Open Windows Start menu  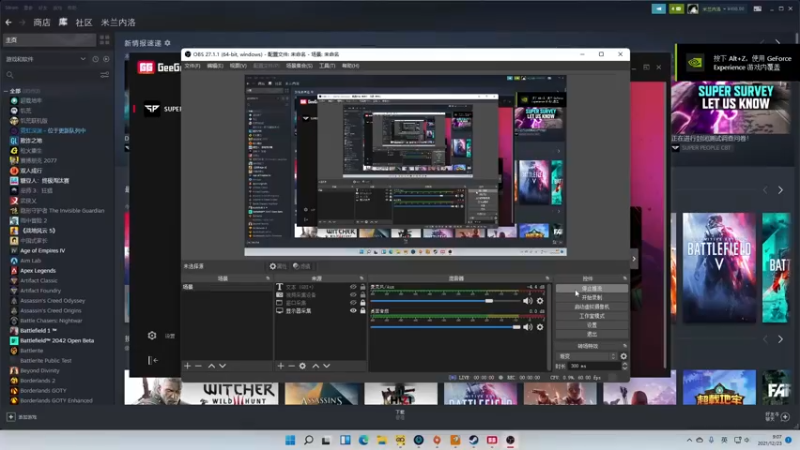pyautogui.click(x=290, y=440)
